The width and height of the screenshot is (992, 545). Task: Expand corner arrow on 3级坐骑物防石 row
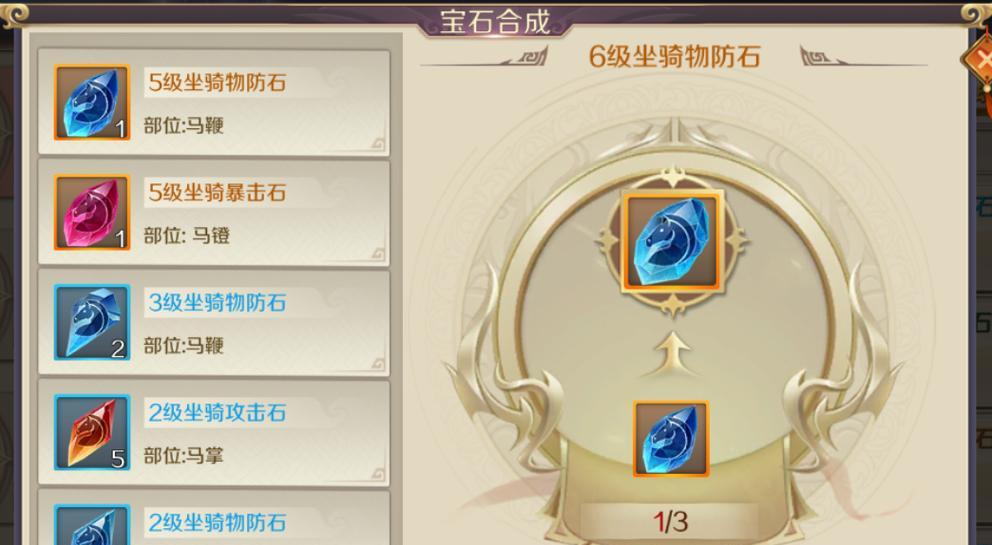point(378,364)
